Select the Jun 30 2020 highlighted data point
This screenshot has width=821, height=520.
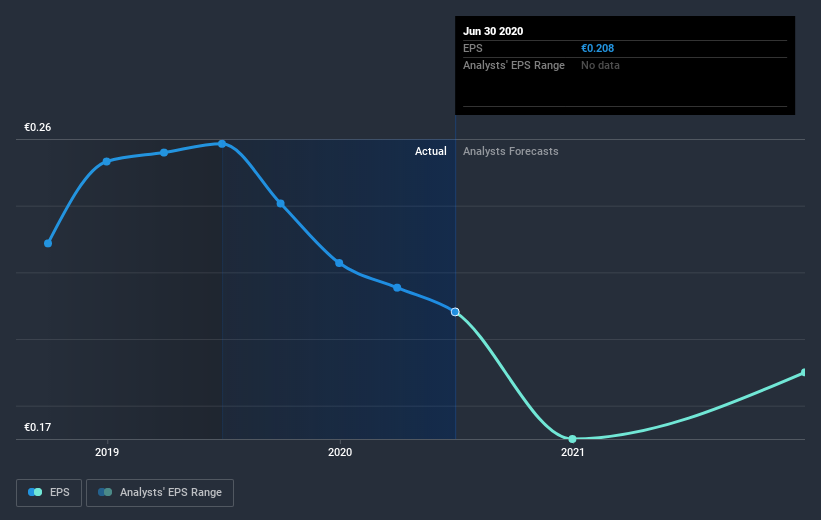click(455, 312)
